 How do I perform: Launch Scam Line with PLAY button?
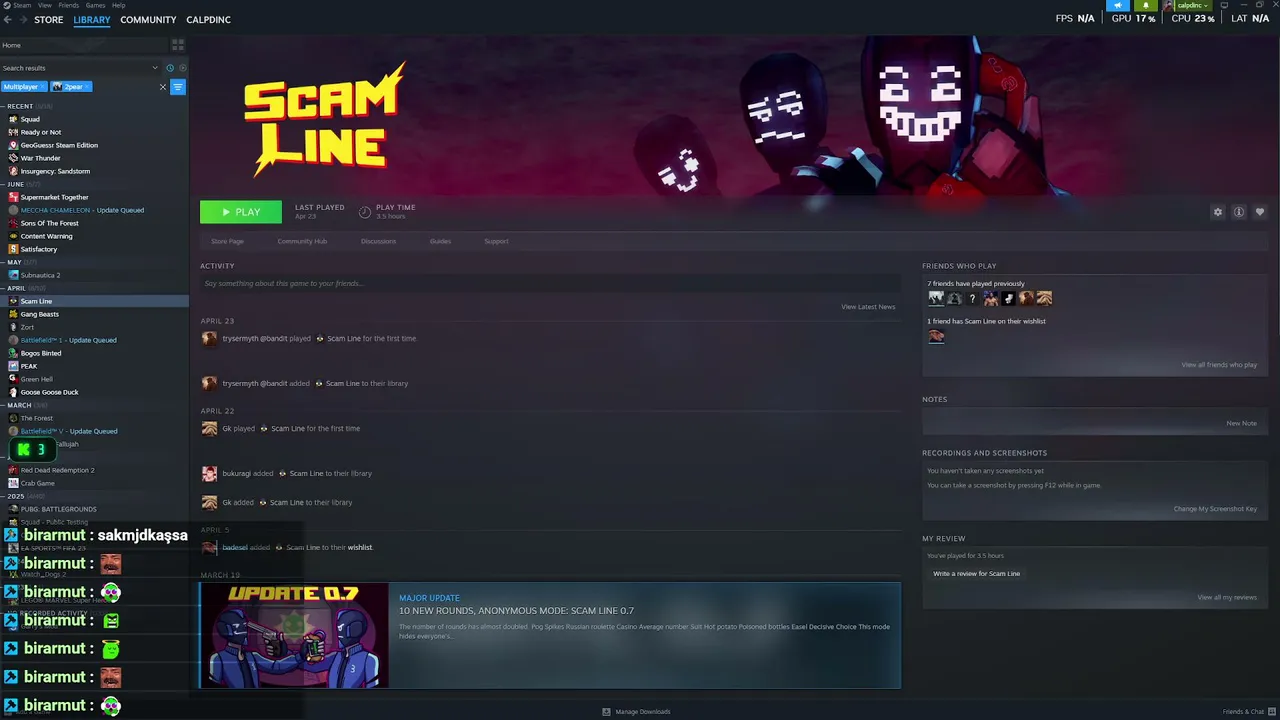tap(241, 212)
